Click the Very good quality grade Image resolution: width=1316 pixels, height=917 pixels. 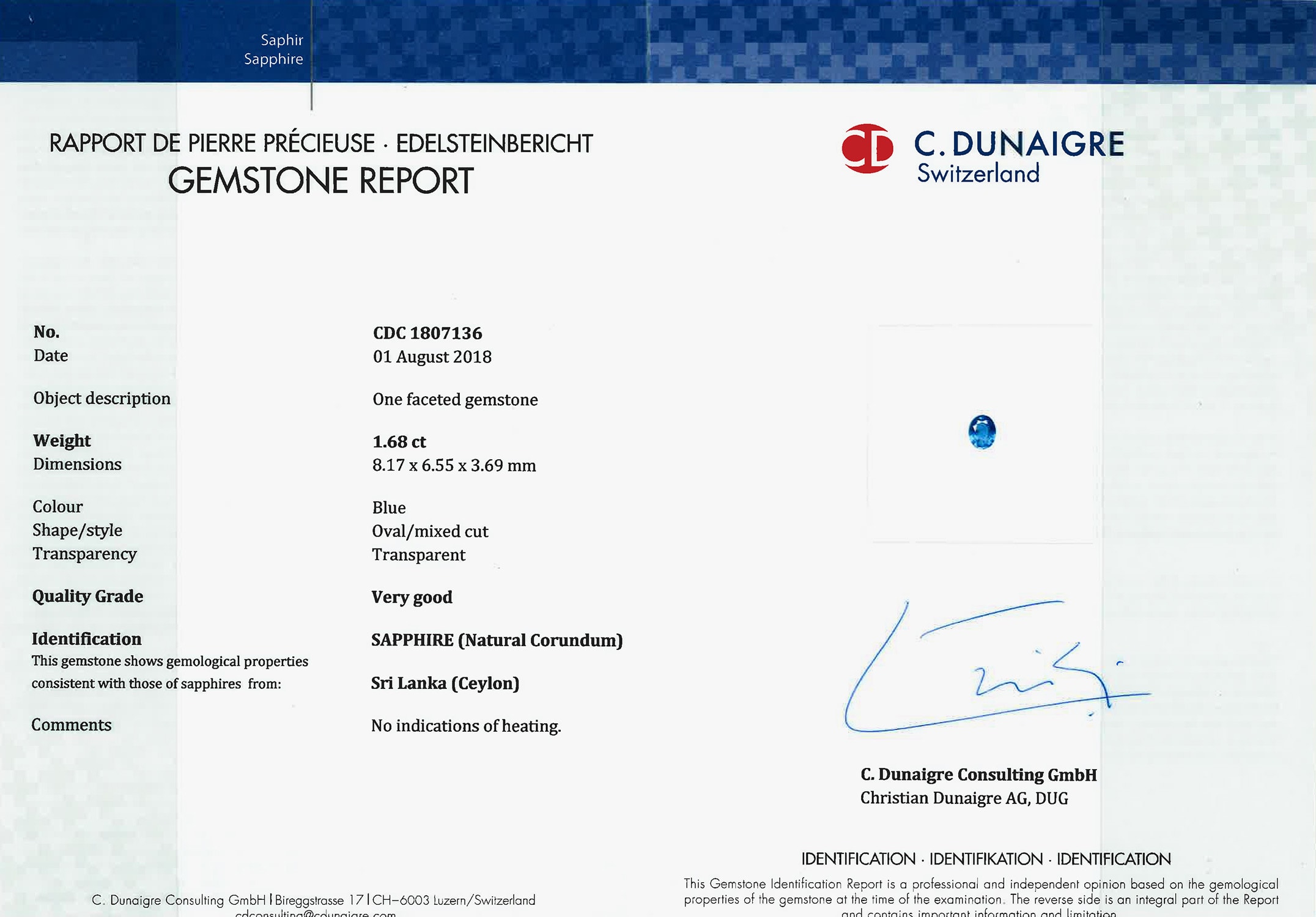(x=412, y=597)
